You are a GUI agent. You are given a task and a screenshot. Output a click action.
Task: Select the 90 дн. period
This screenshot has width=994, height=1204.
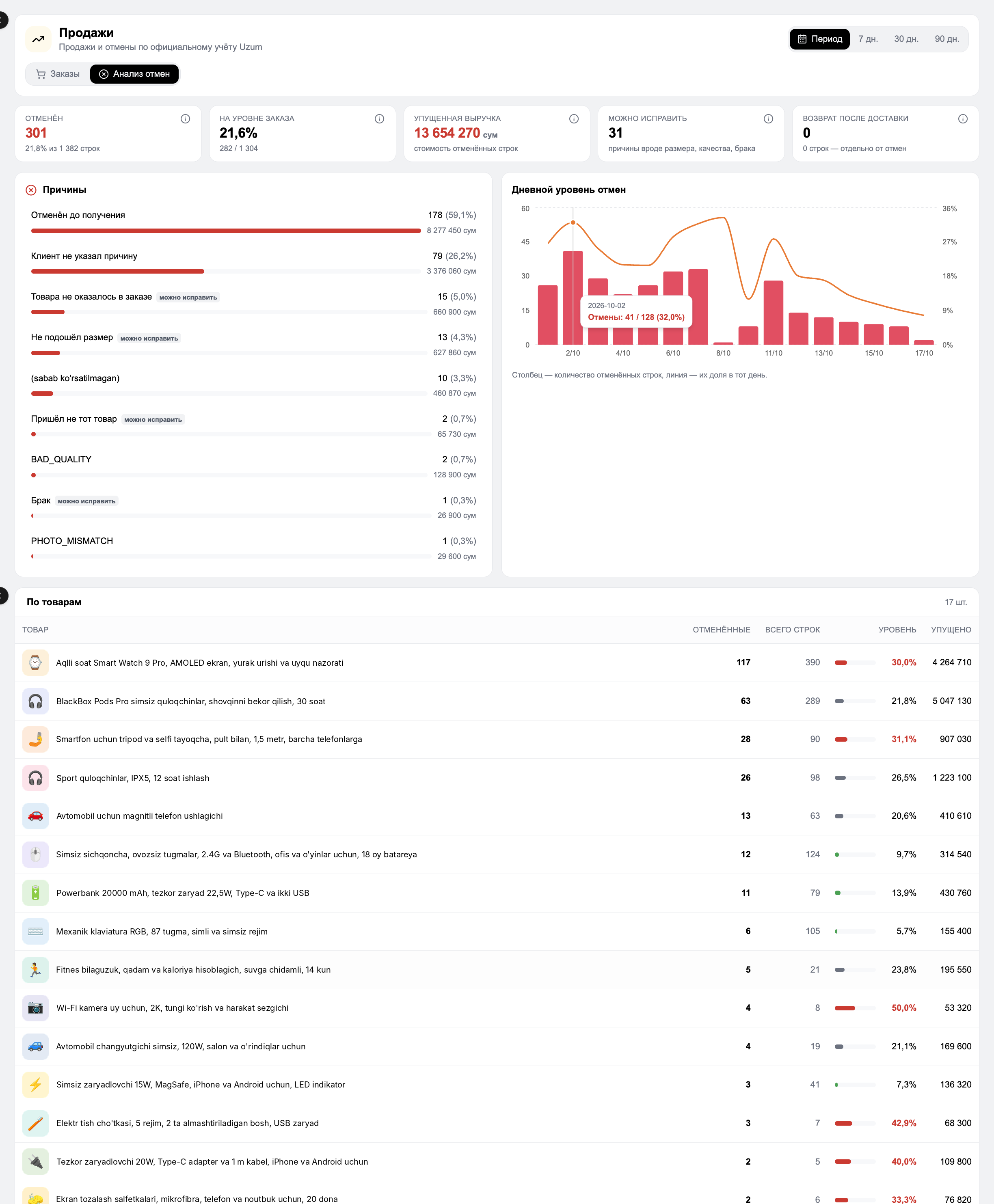946,39
